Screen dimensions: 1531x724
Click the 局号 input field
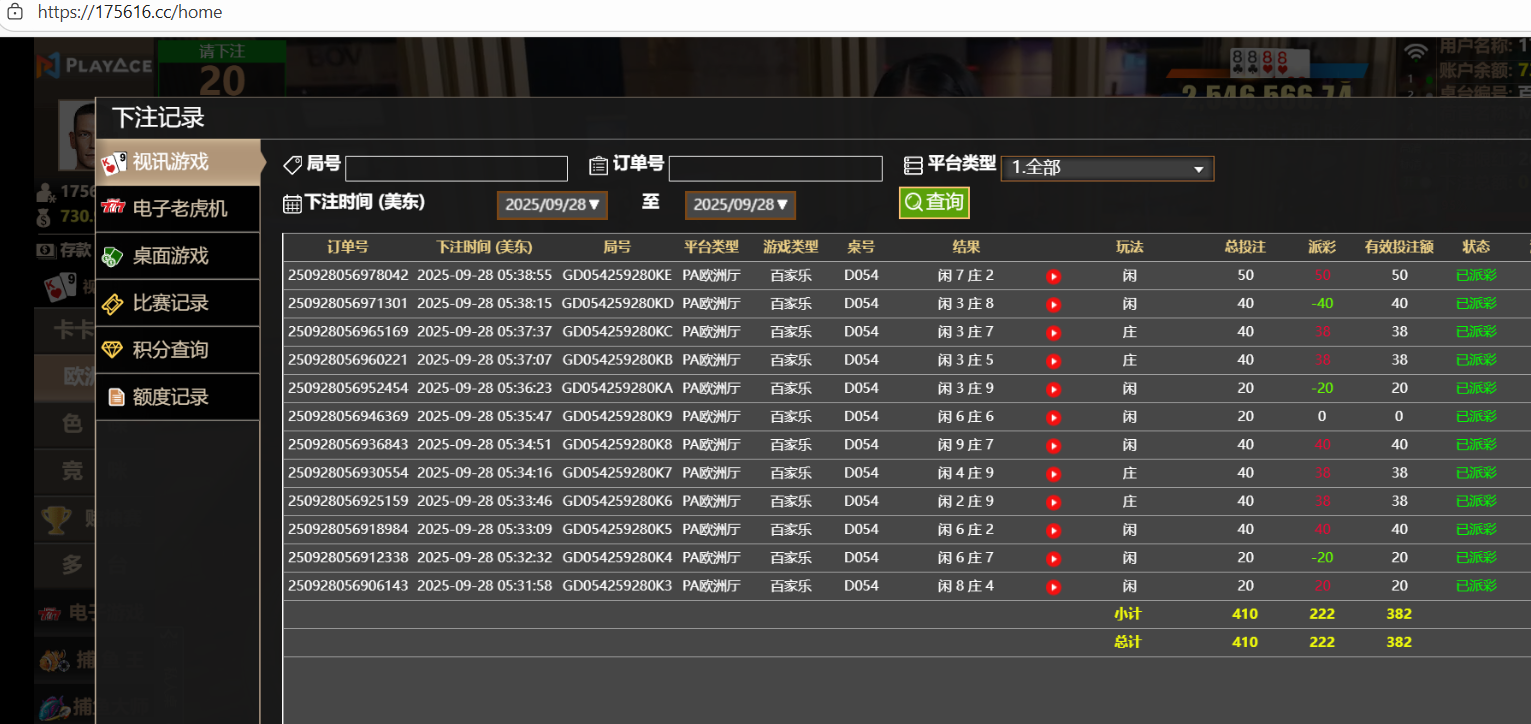coord(456,169)
